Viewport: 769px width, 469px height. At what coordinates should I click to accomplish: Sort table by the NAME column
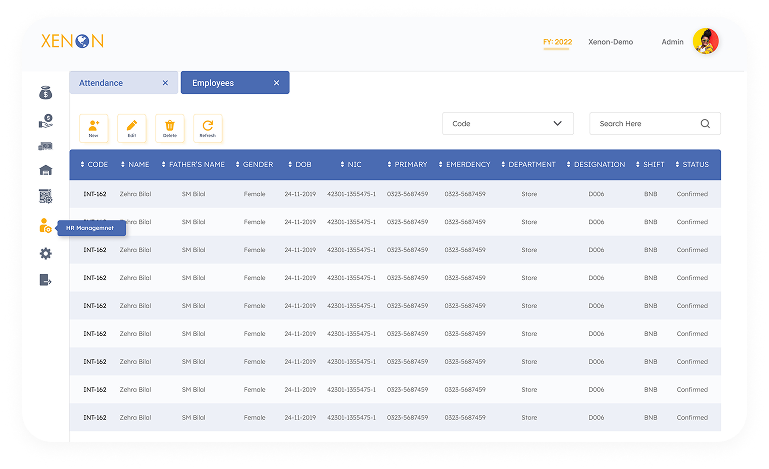[138, 165]
